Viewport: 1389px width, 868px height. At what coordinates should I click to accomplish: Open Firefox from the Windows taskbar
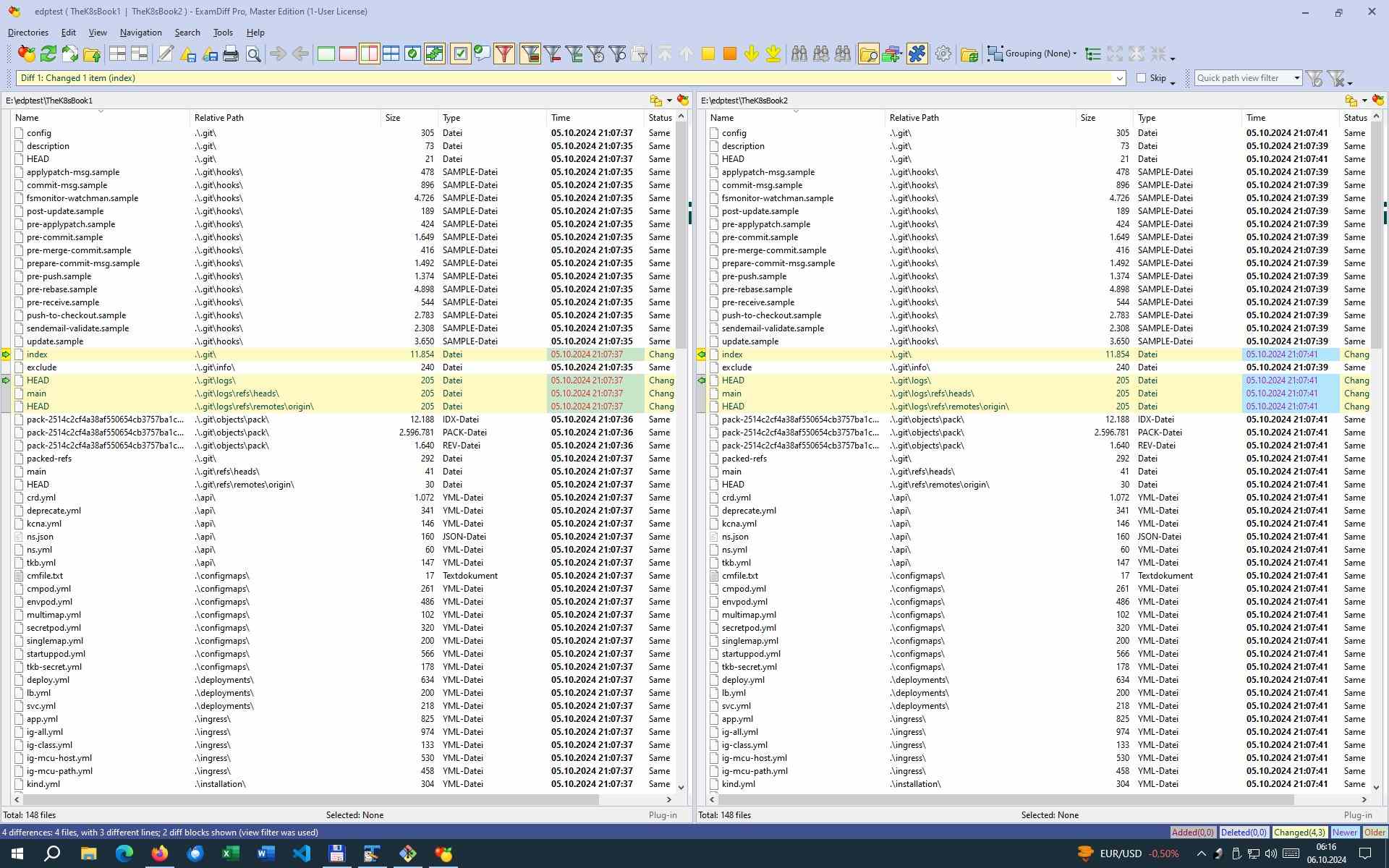[x=159, y=854]
